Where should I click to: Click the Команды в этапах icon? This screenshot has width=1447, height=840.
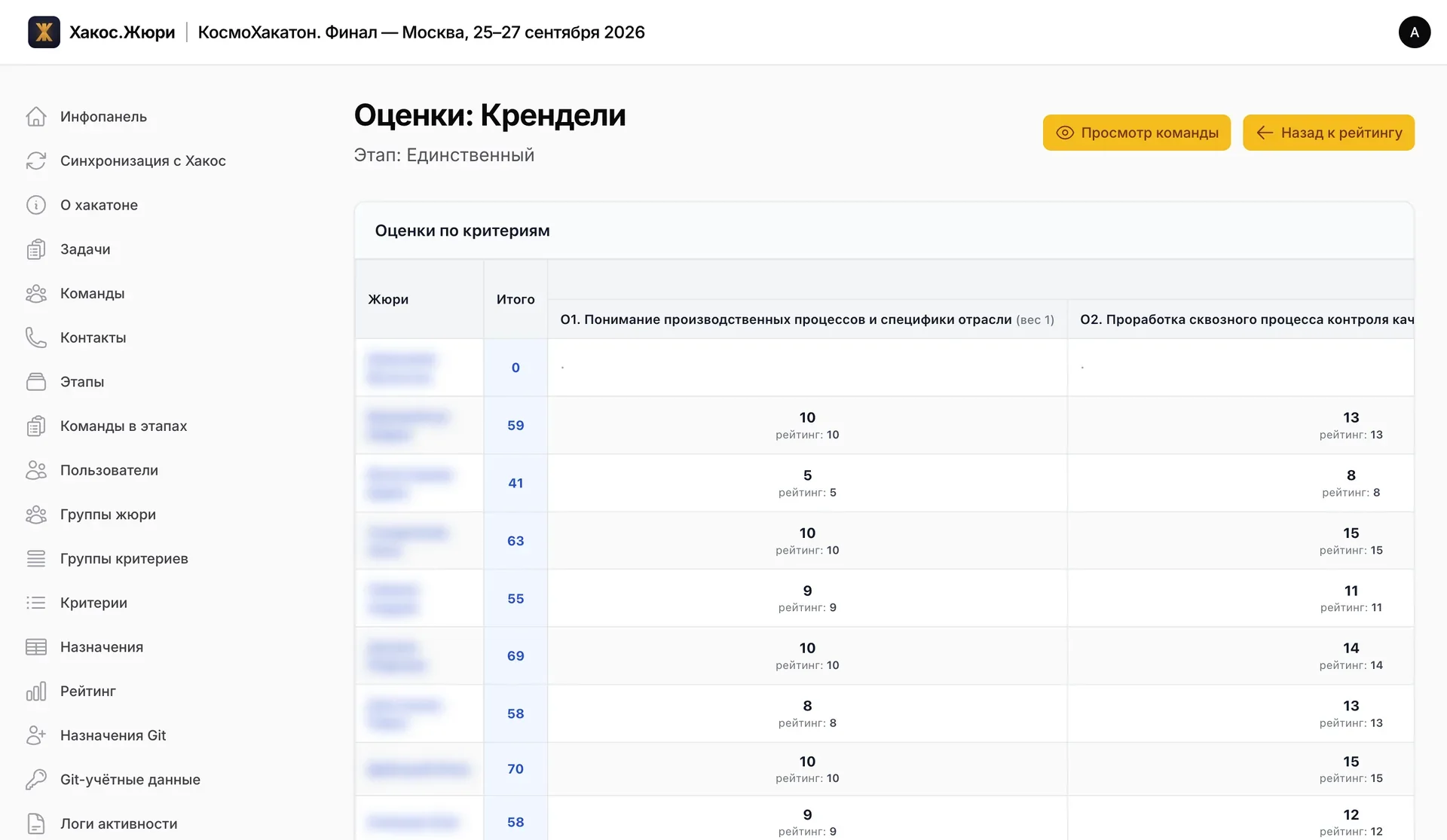coord(36,426)
